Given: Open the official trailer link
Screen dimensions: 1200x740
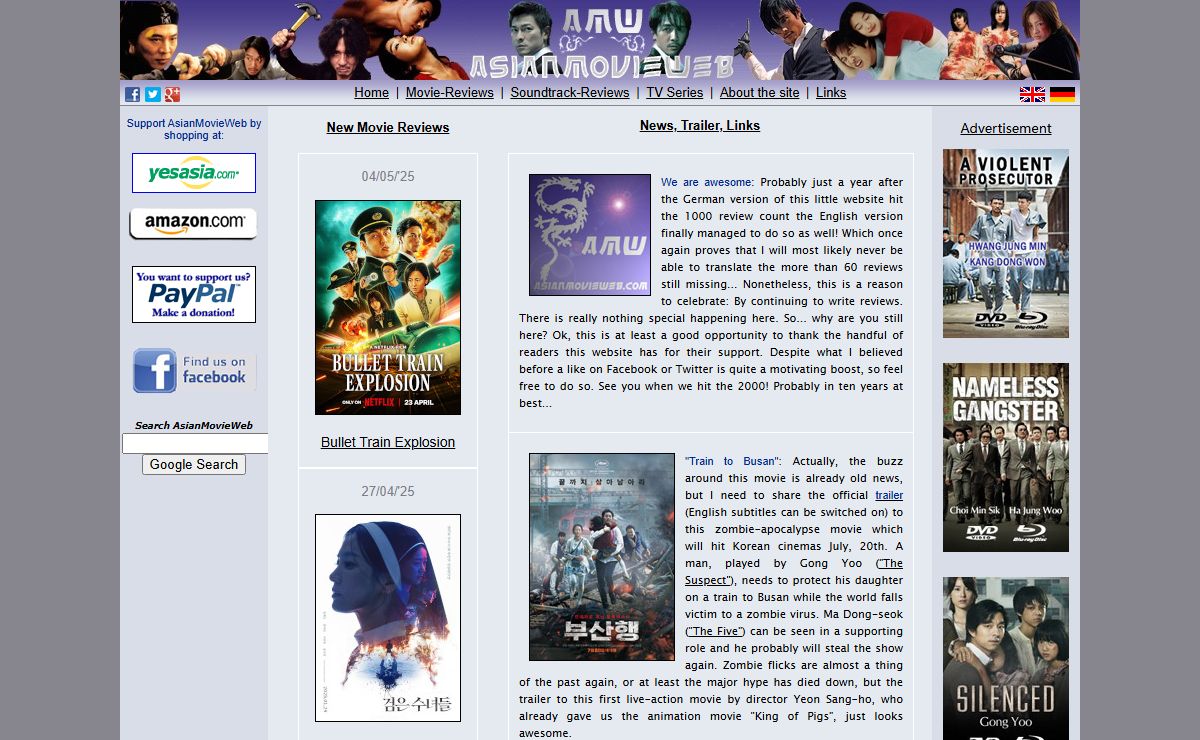Looking at the screenshot, I should click(x=889, y=495).
